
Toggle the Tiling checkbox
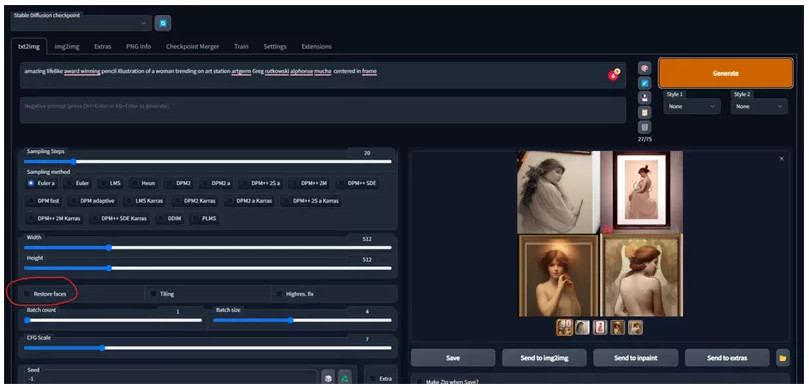(153, 294)
